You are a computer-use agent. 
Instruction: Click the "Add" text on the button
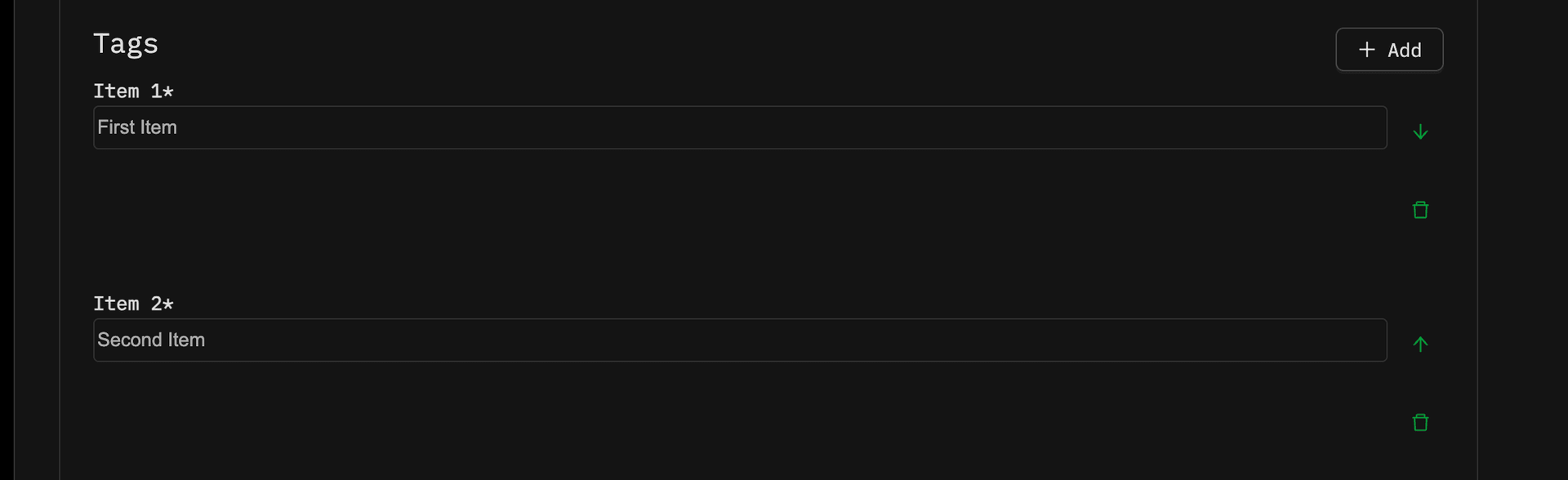coord(1404,51)
